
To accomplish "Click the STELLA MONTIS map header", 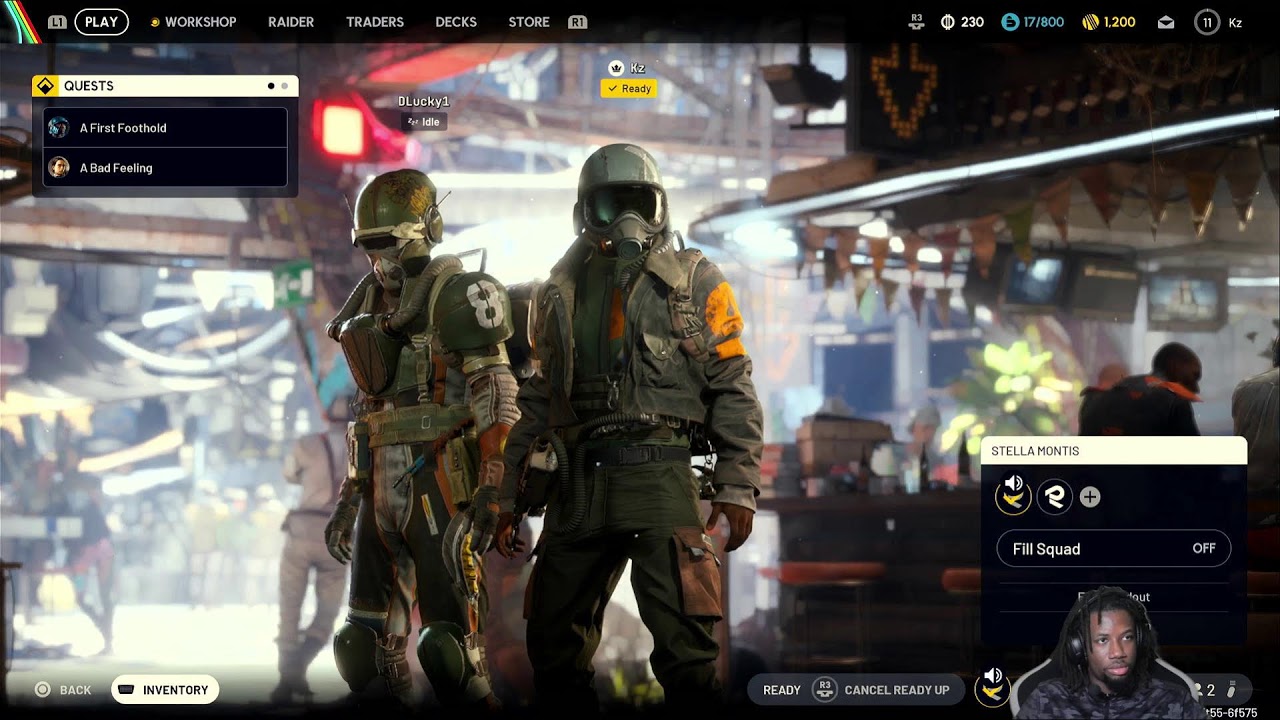I will click(1114, 451).
